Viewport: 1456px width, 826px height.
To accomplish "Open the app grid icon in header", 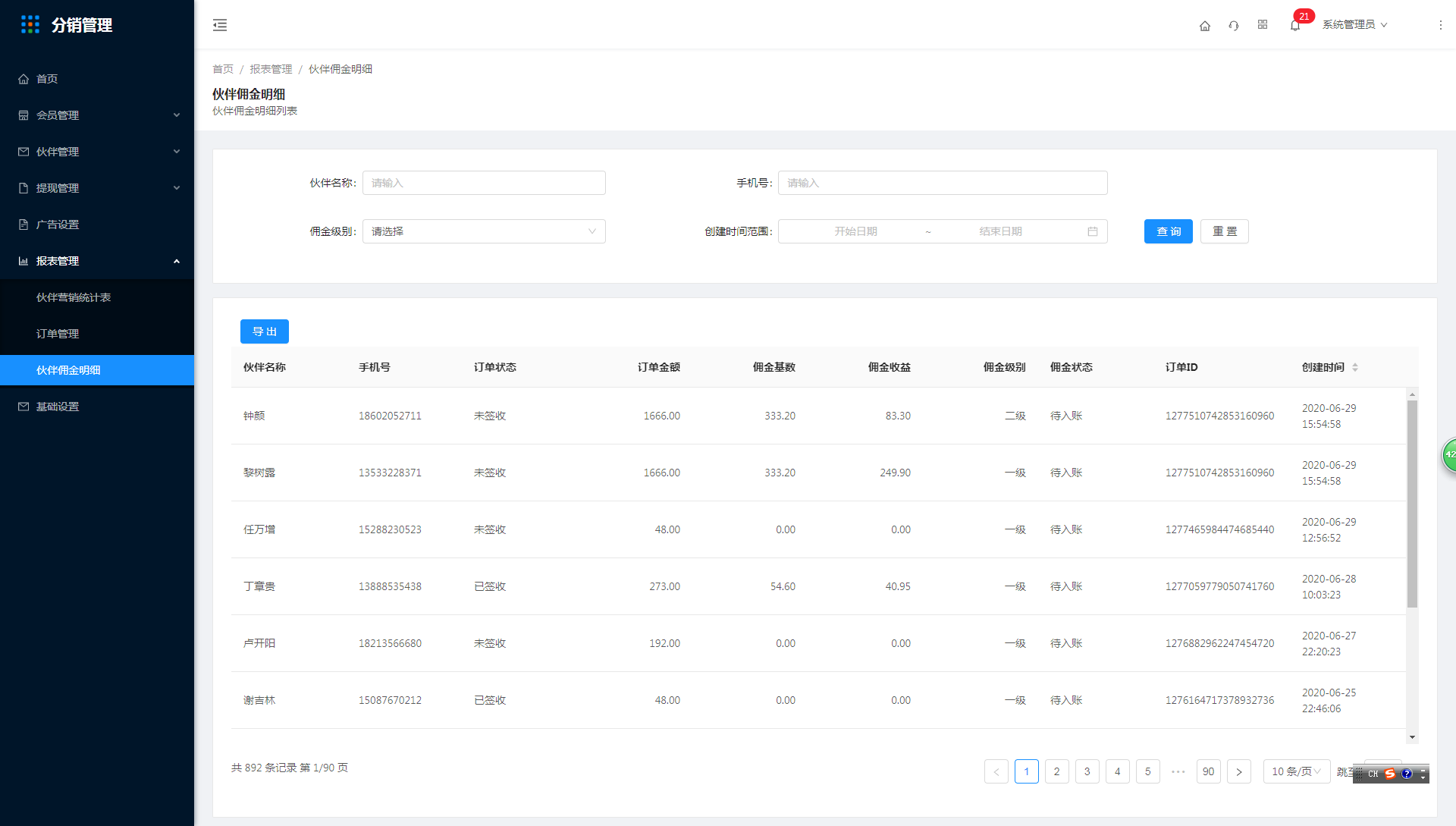I will tap(1263, 25).
